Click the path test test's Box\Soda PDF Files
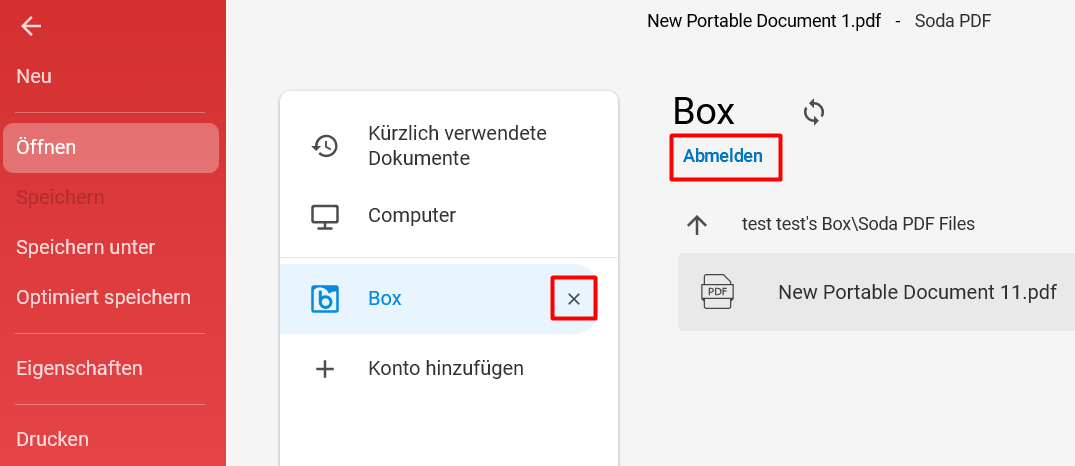The image size is (1075, 466). [x=858, y=224]
